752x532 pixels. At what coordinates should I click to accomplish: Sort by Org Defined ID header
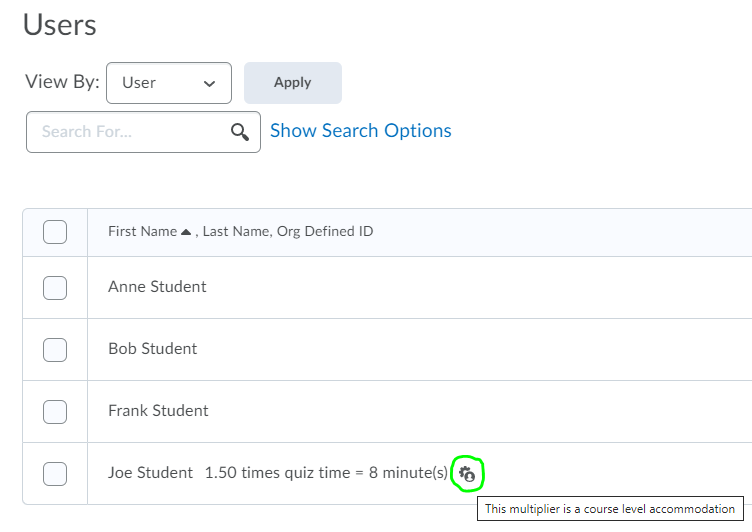click(325, 231)
